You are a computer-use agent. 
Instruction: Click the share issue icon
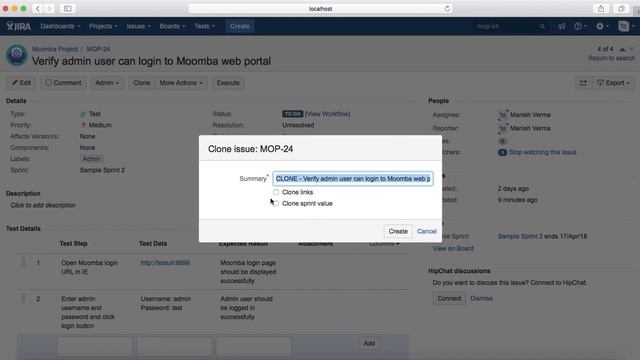tap(583, 83)
